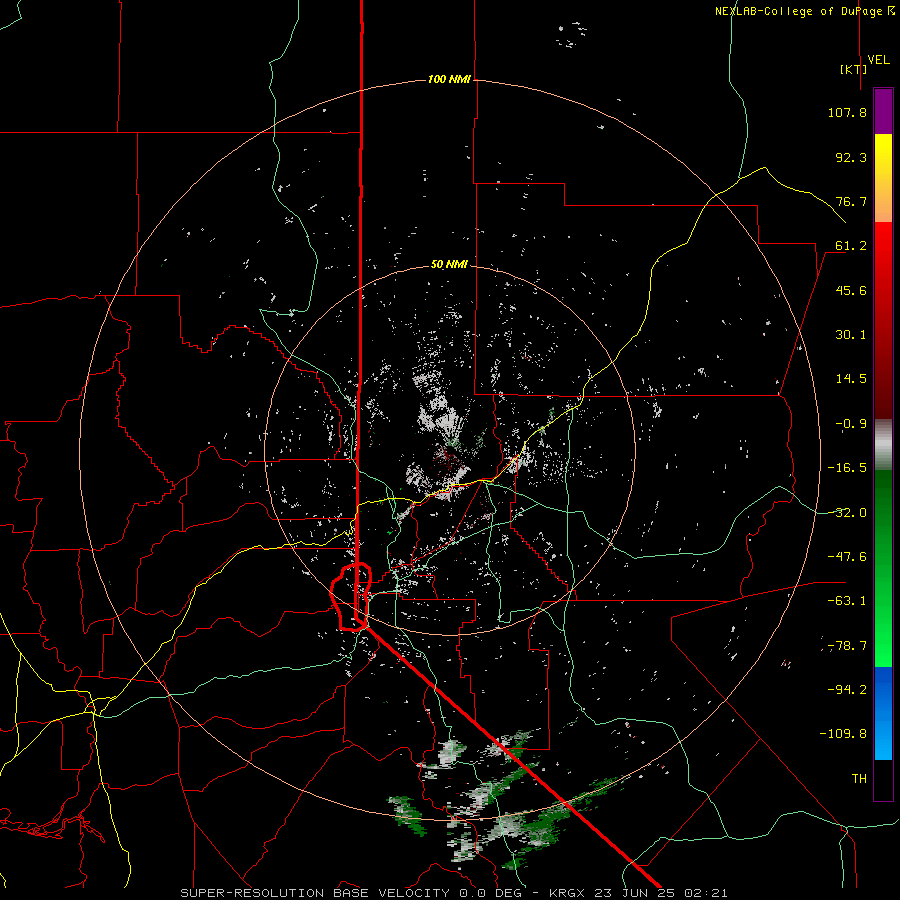
Task: Pick the yellow-orange segment of color scale
Action: pyautogui.click(x=883, y=178)
